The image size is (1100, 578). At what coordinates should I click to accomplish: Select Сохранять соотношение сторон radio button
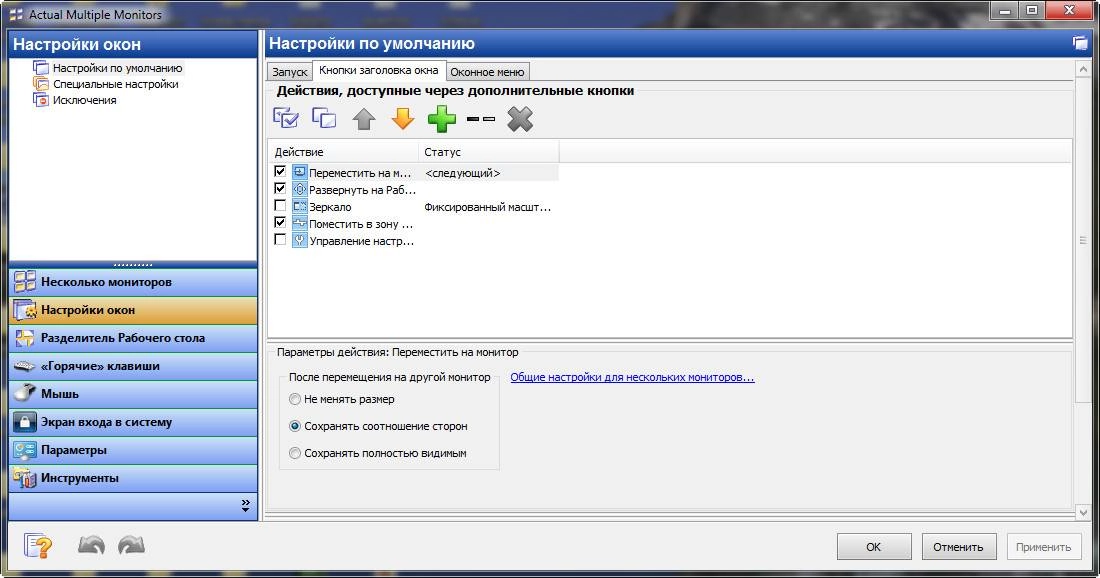[x=295, y=426]
